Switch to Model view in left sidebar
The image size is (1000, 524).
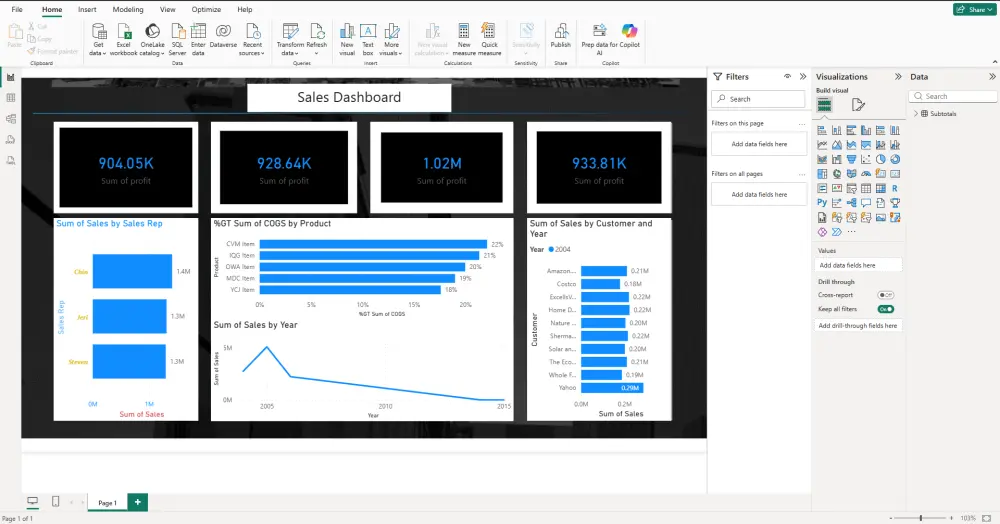pyautogui.click(x=11, y=119)
